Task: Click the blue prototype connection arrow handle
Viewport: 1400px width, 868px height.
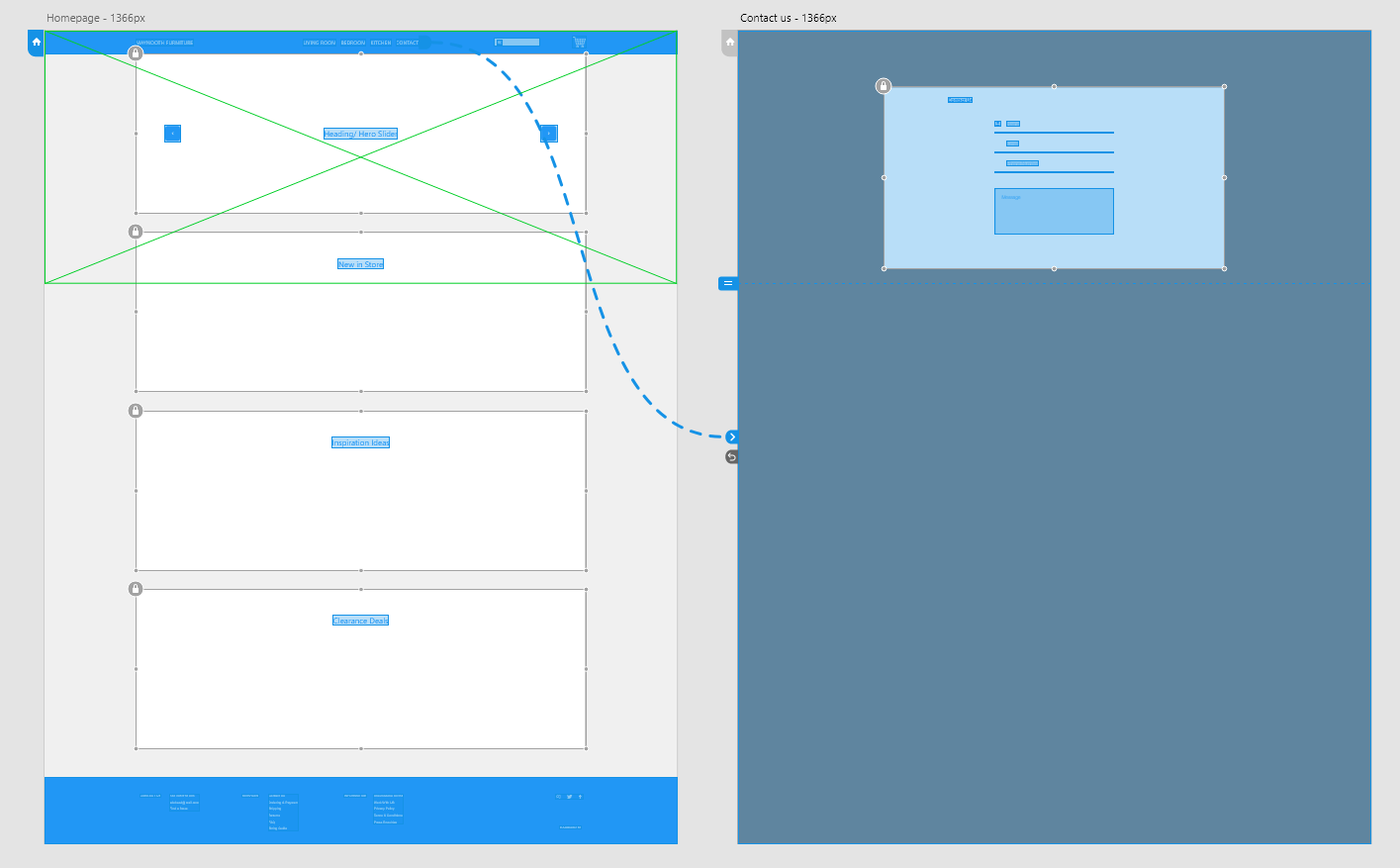Action: [x=732, y=436]
